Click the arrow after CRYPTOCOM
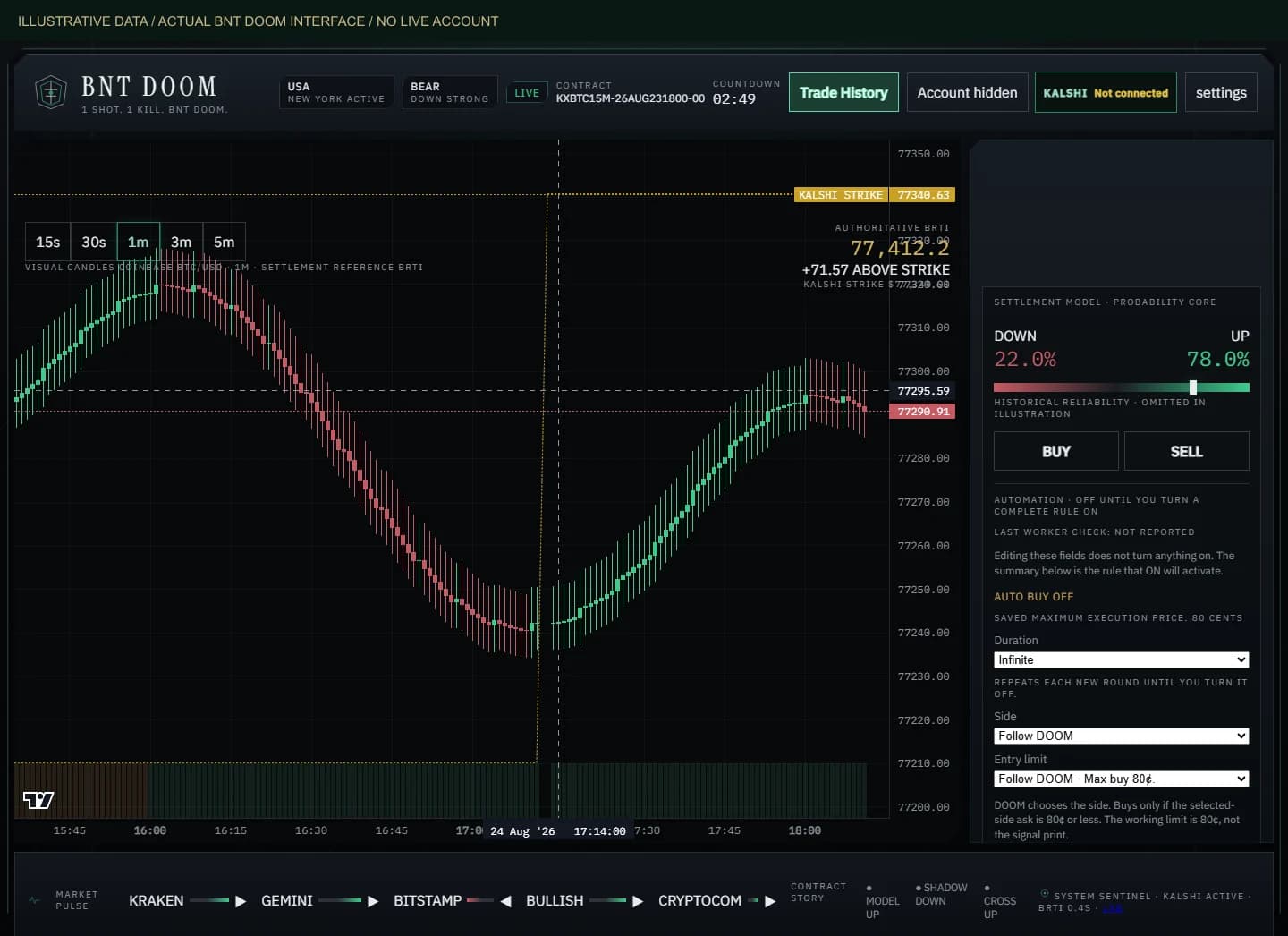Screen dimensions: 1288x936 (770, 901)
